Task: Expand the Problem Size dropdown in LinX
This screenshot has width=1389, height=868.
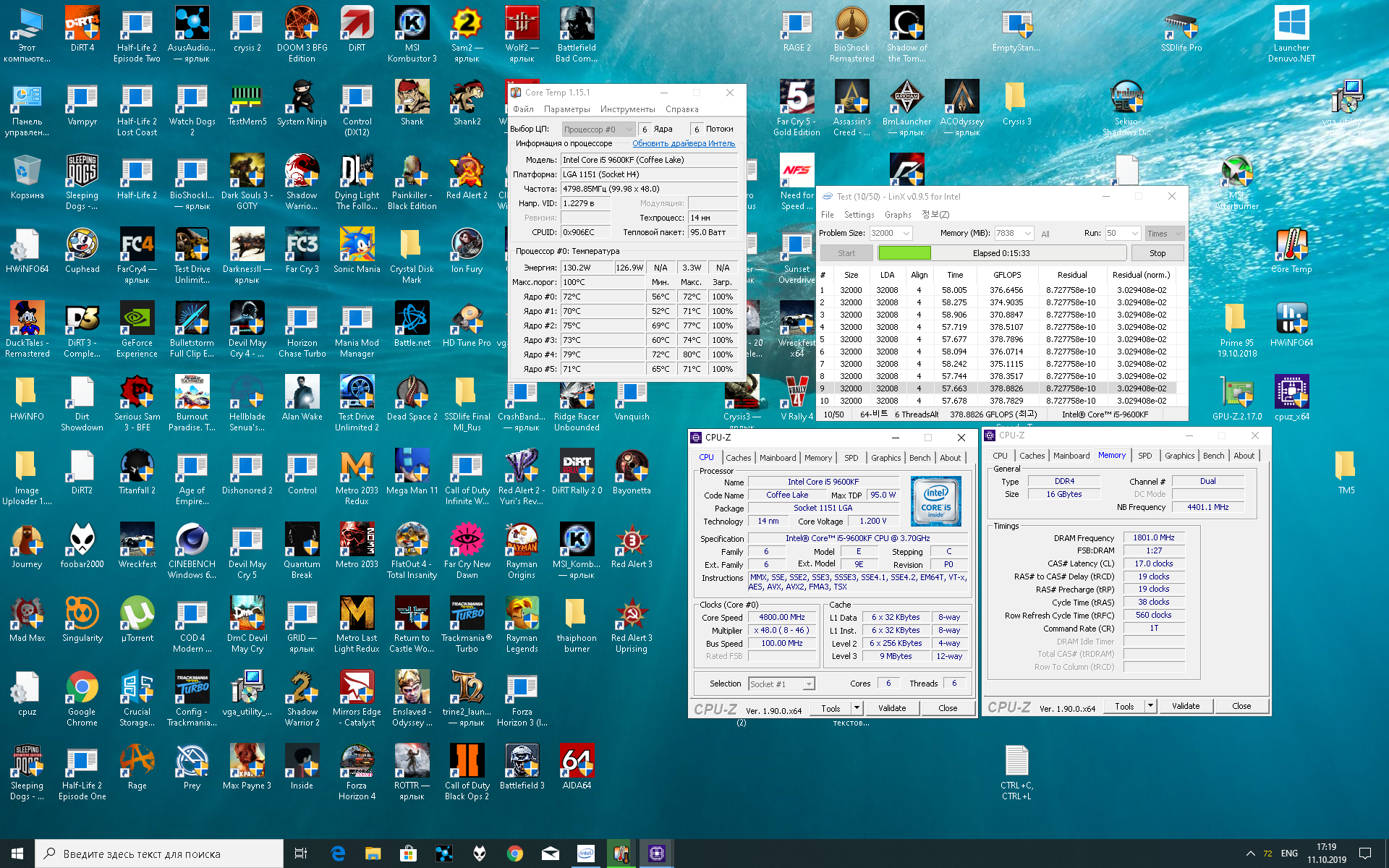Action: point(906,233)
